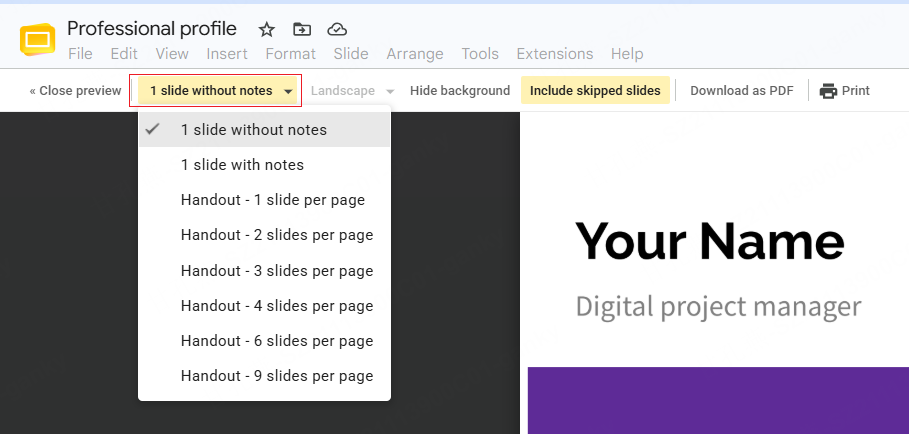Screen dimensions: 909x434
Task: Close the print preview
Action: pos(75,91)
